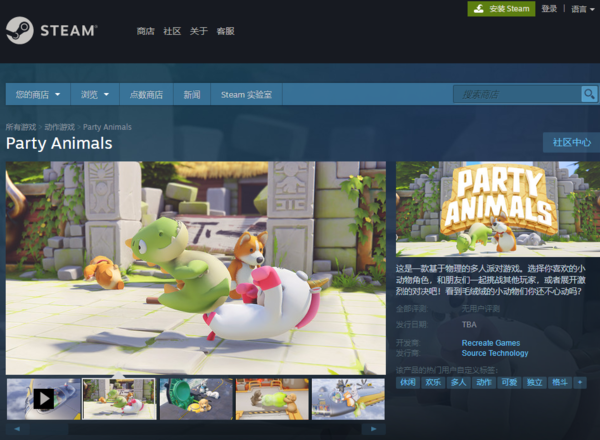Select the orange arena crocodile thumbnail
The height and width of the screenshot is (440, 600).
[272, 399]
